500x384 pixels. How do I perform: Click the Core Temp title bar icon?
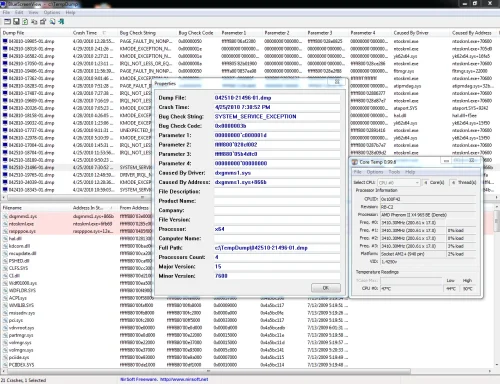355,162
